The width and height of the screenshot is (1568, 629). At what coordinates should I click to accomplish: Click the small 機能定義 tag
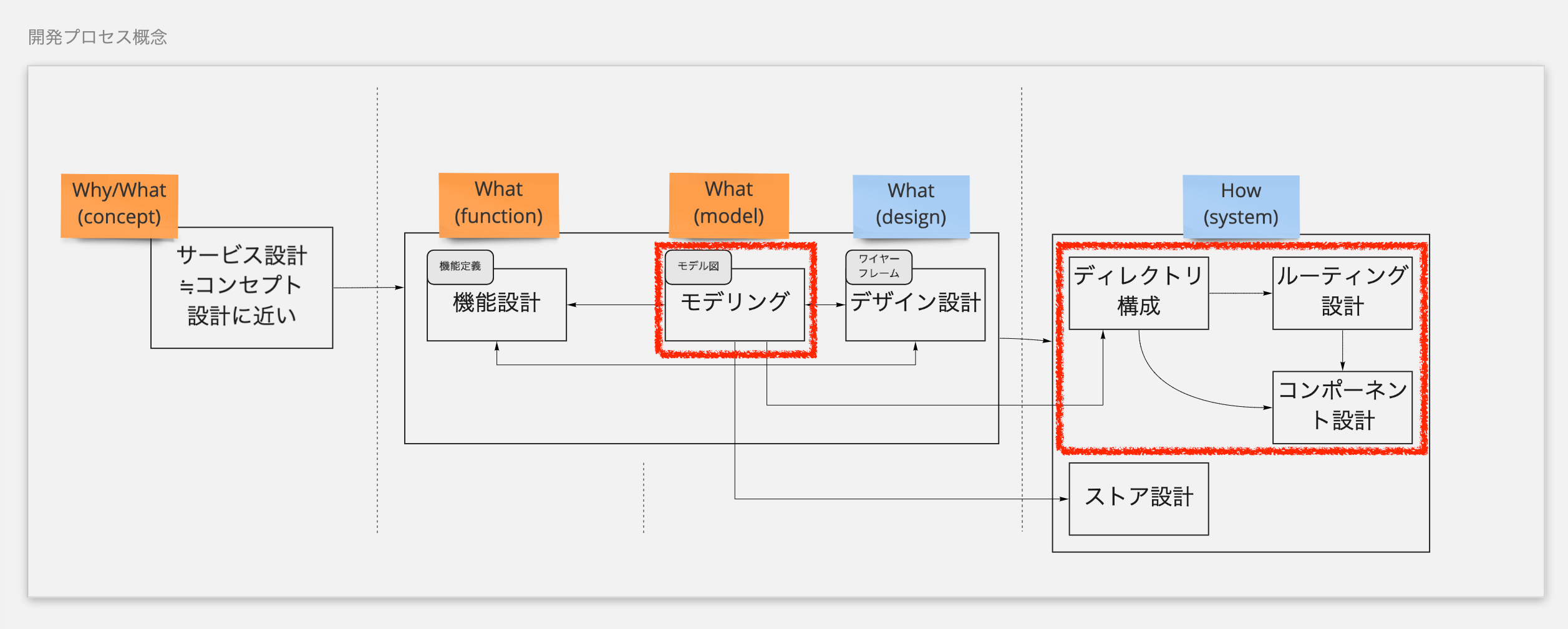pyautogui.click(x=460, y=266)
